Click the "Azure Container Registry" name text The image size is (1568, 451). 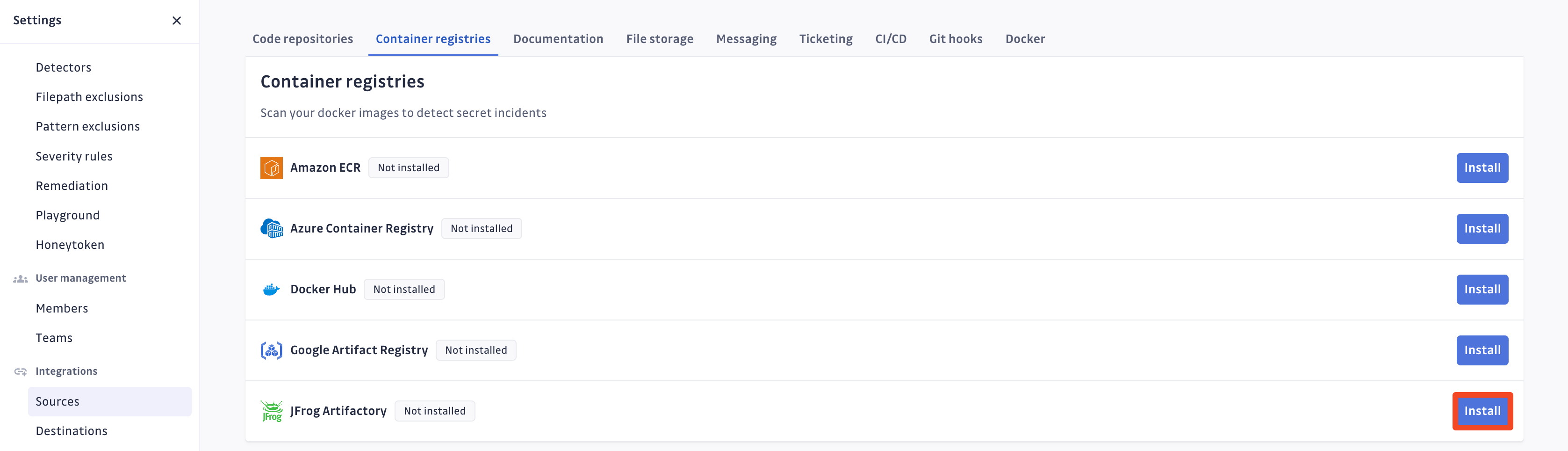(361, 229)
